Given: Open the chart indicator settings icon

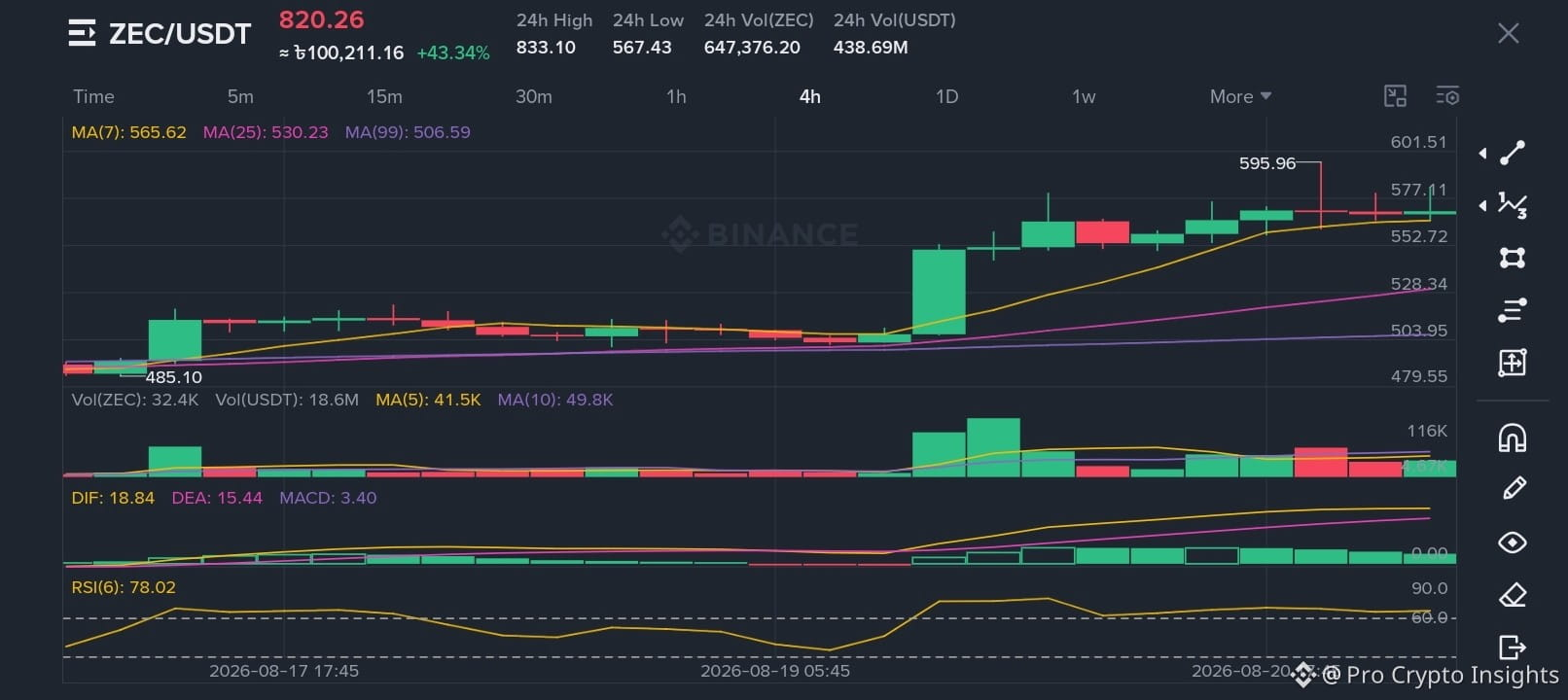Looking at the screenshot, I should coord(1447,95).
